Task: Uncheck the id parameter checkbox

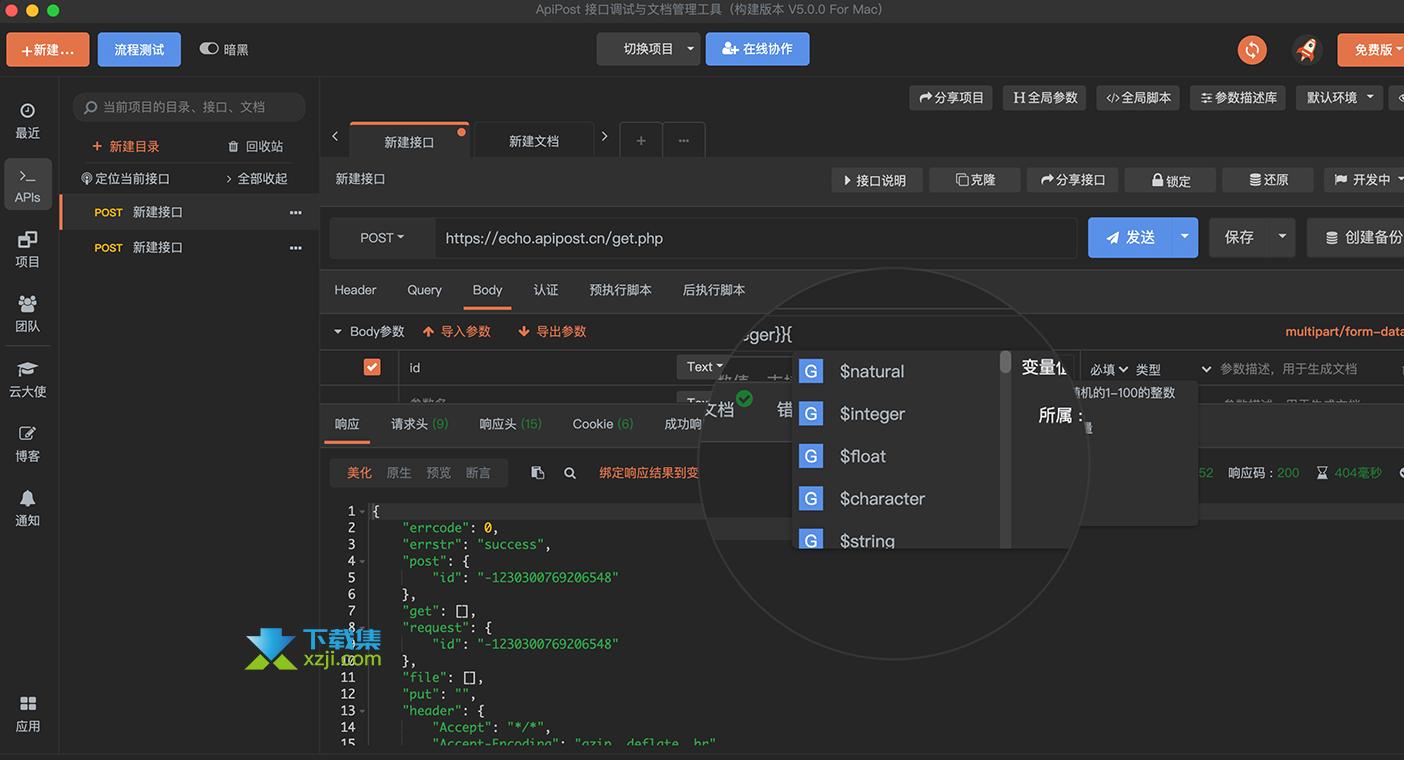Action: coord(372,367)
